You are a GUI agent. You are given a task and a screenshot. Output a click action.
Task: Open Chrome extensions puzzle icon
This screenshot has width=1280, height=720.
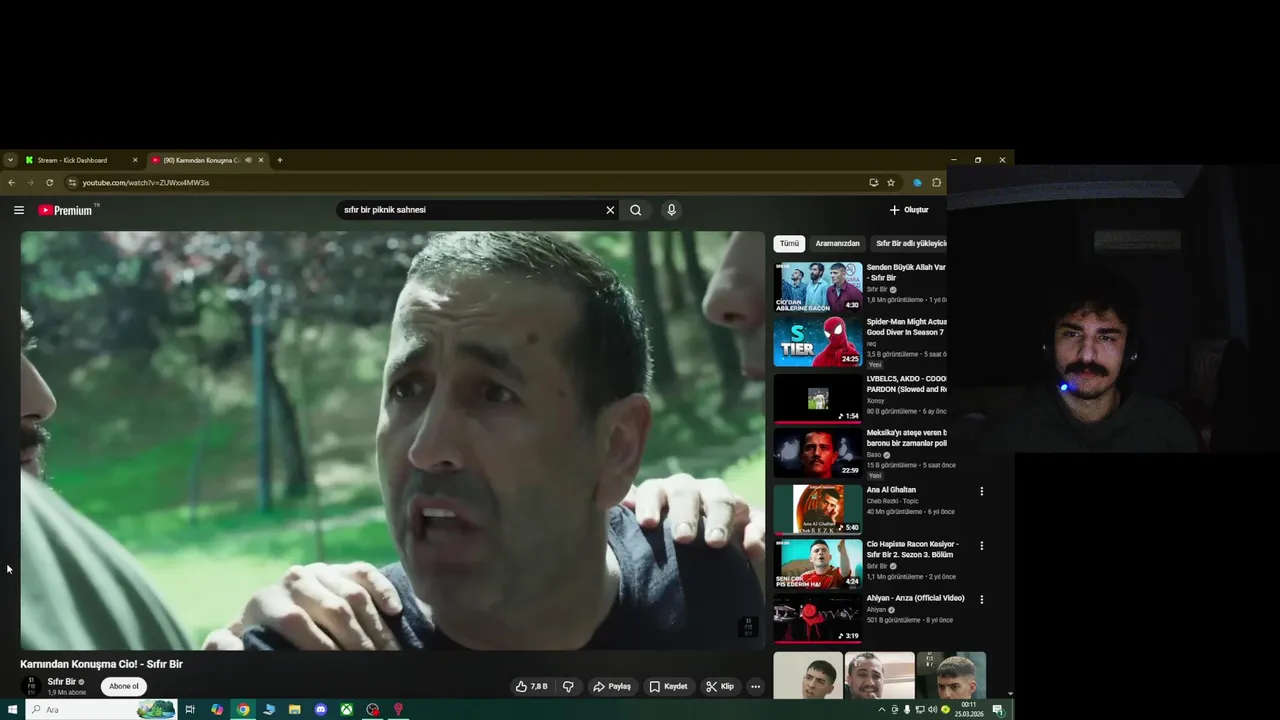[937, 183]
